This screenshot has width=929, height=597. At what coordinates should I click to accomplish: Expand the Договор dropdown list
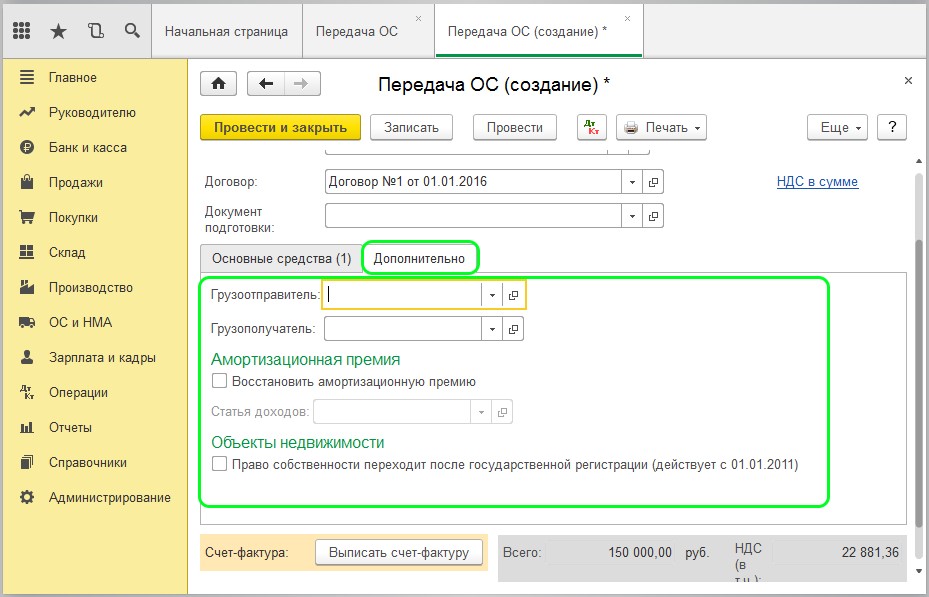(632, 182)
